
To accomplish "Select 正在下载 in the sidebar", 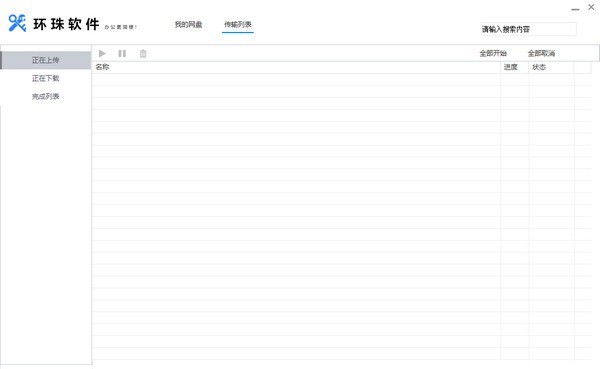I will point(46,78).
